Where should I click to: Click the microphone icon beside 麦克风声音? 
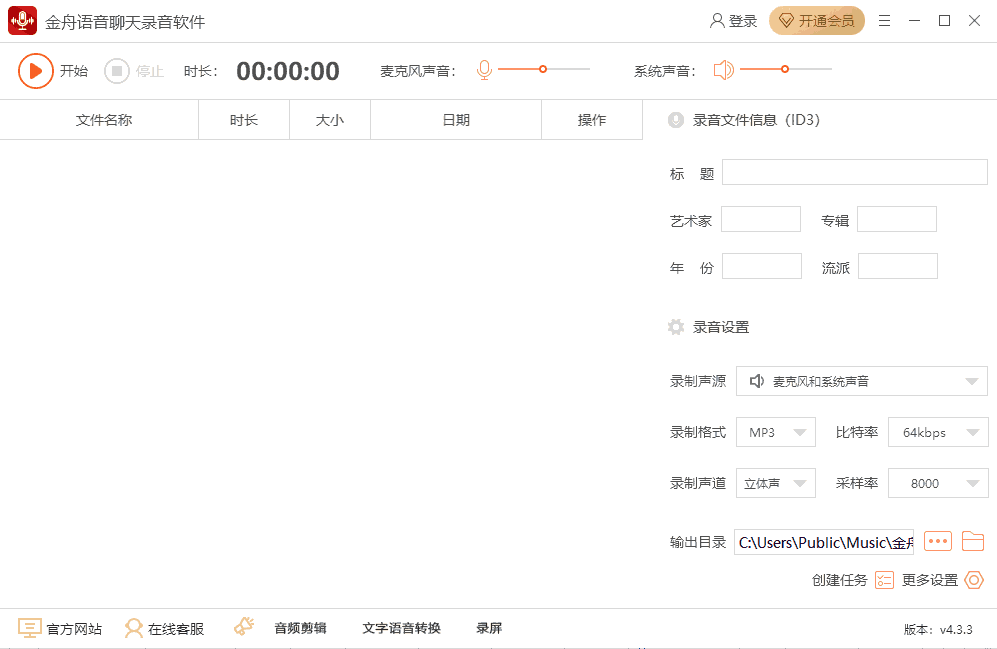[484, 69]
